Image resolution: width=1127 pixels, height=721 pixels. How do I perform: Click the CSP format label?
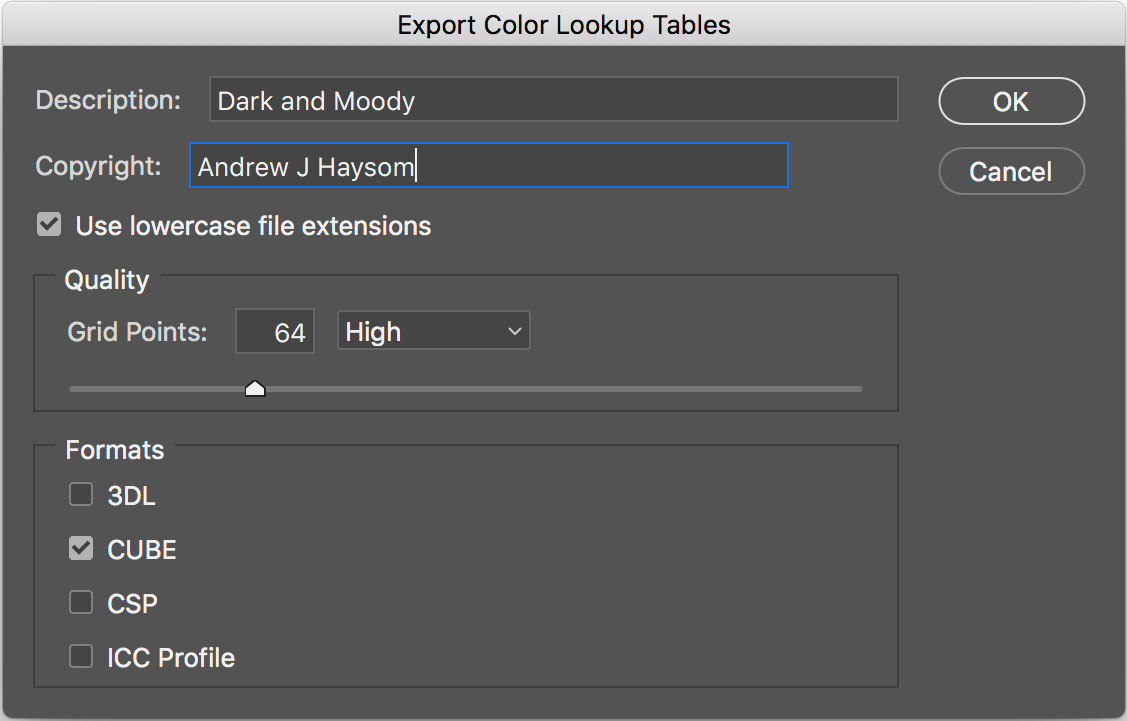(x=133, y=604)
